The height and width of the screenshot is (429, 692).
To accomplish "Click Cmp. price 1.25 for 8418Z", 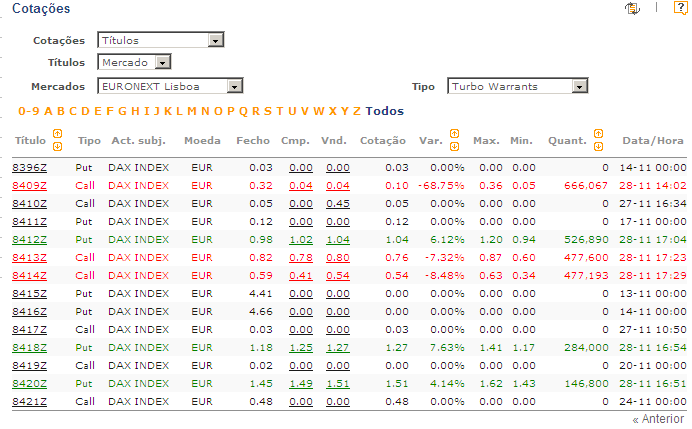I will 301,348.
